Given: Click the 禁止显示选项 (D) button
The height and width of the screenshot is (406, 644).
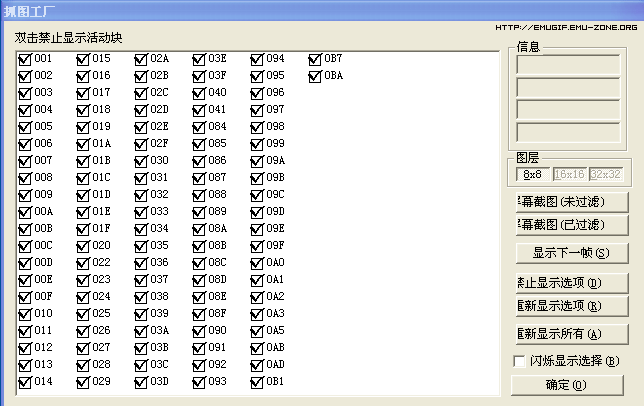Looking at the screenshot, I should [572, 283].
